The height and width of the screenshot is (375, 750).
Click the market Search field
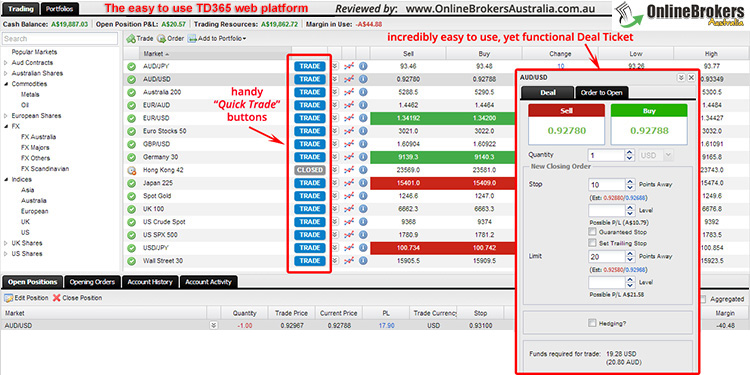(x=60, y=39)
